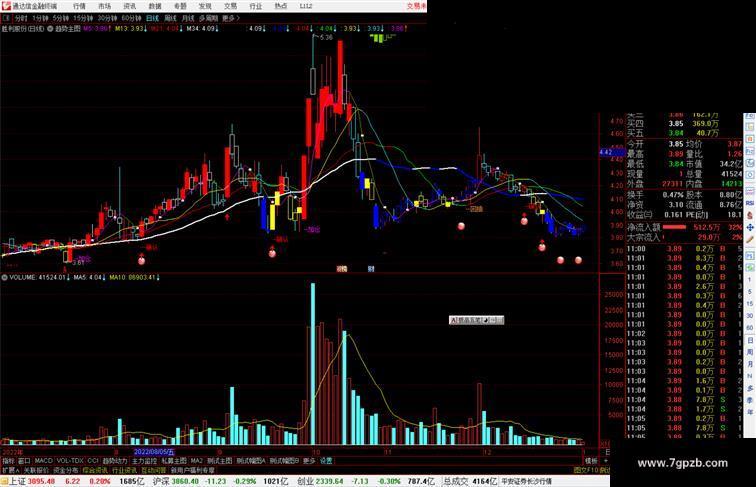Click 上证 index in status bar
Viewport: 756px width, 487px height.
tap(17, 481)
